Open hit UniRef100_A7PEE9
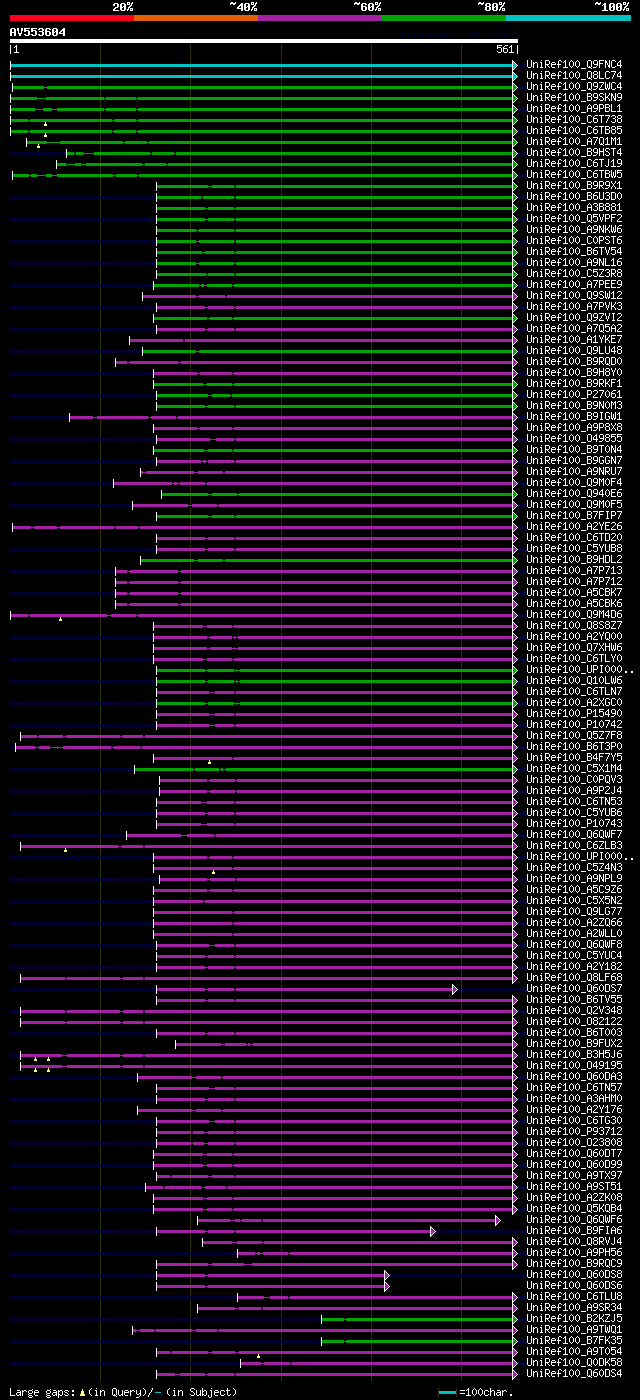Screen dimensions: 640x1400 point(574,285)
